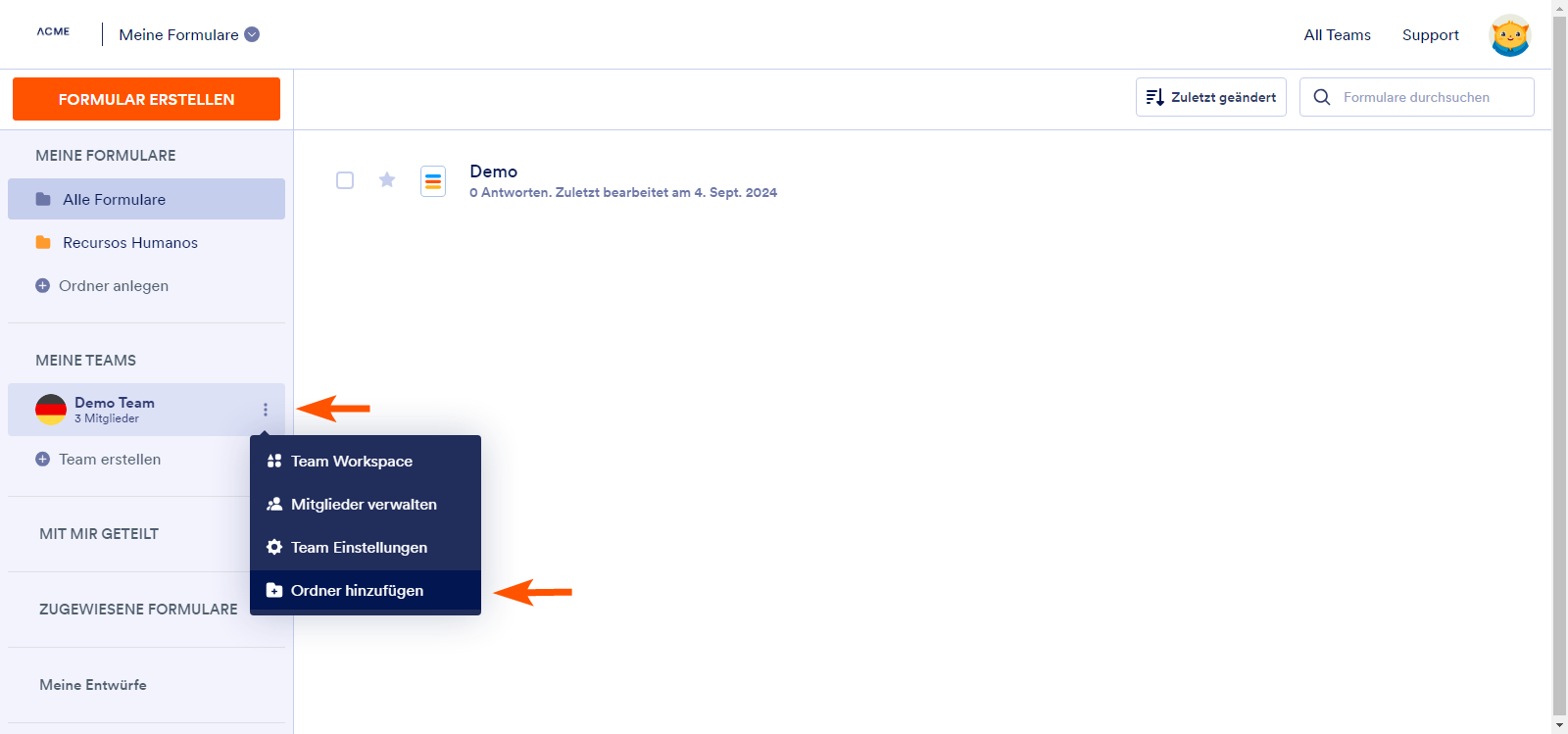Image resolution: width=1568 pixels, height=734 pixels.
Task: Open the Demo form title
Action: coord(493,171)
